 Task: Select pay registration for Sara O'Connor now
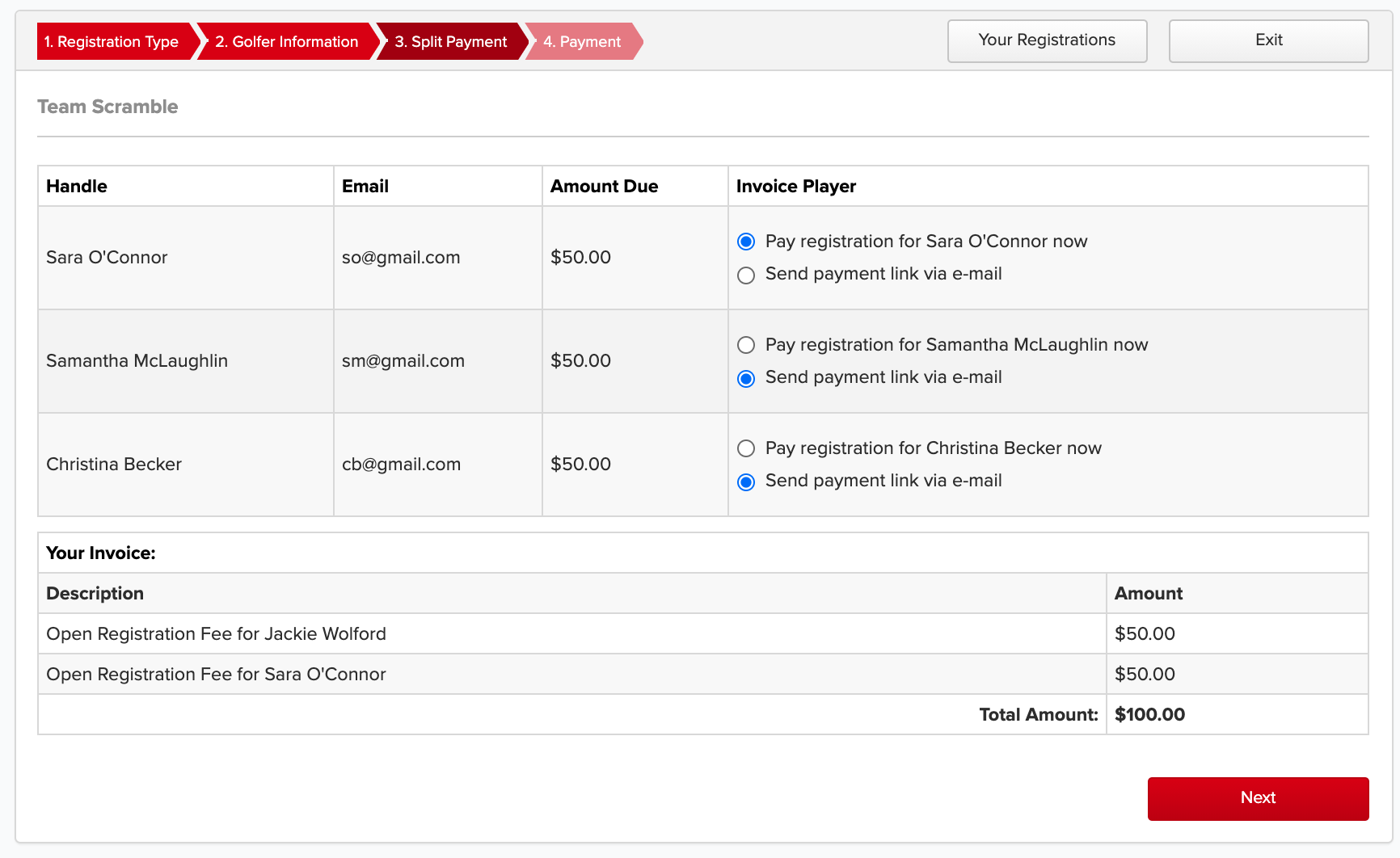tap(746, 242)
